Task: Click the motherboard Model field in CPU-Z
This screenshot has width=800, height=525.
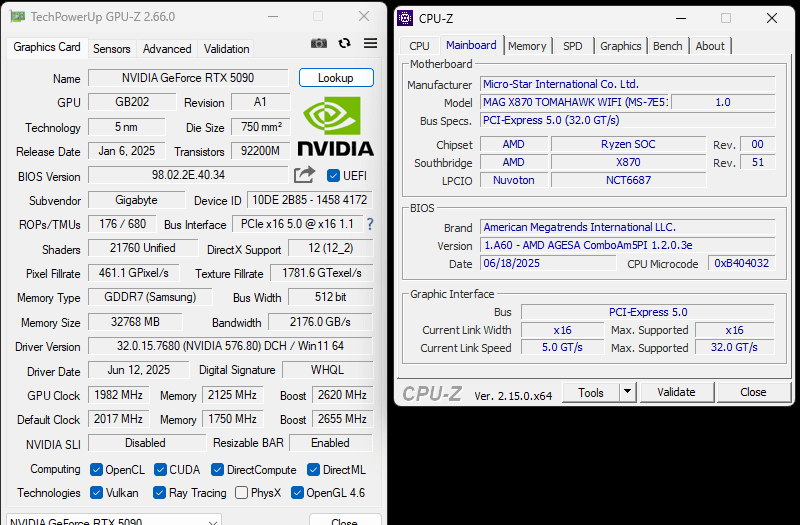Action: 575,102
